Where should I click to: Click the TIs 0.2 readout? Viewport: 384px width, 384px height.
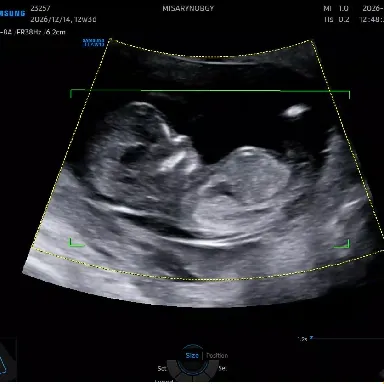click(x=337, y=19)
